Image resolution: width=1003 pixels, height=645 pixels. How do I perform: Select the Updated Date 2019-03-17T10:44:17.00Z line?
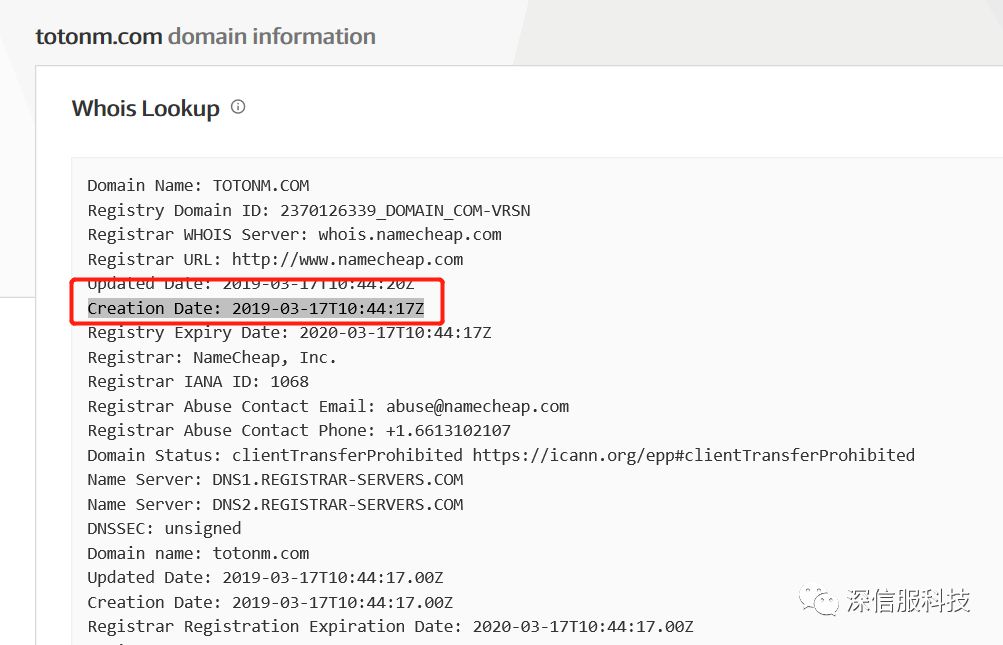pyautogui.click(x=265, y=578)
